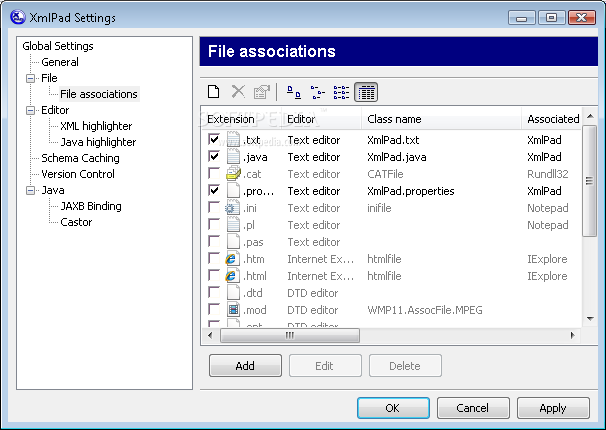Check the .ini extension checkbox

pos(214,207)
